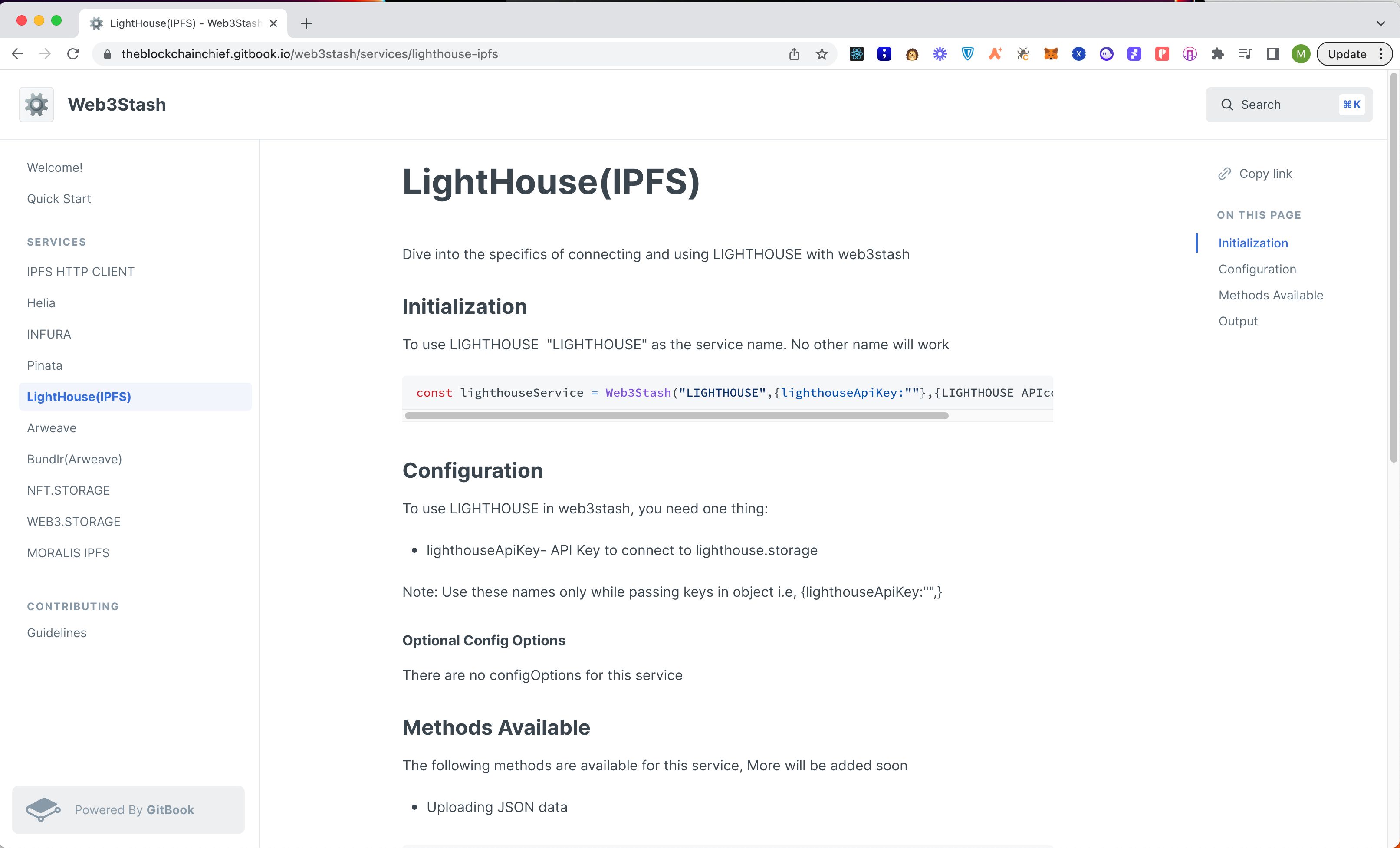This screenshot has height=848, width=1400.
Task: Click the lighthouseService code snippet
Action: (x=727, y=393)
